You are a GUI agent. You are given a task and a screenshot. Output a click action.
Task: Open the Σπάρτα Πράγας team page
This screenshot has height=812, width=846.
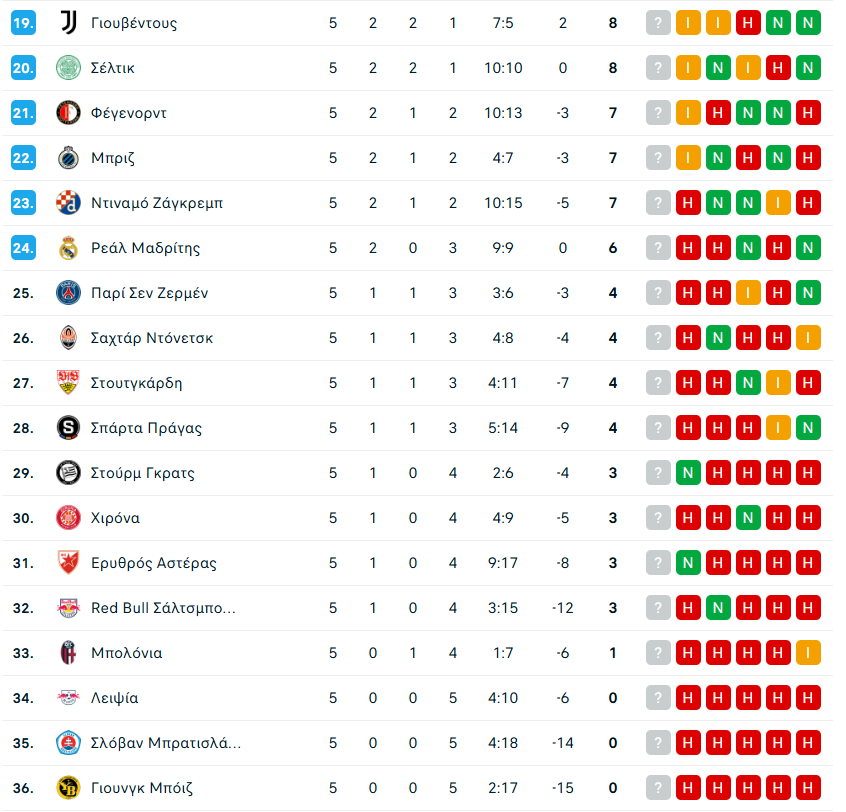(146, 428)
